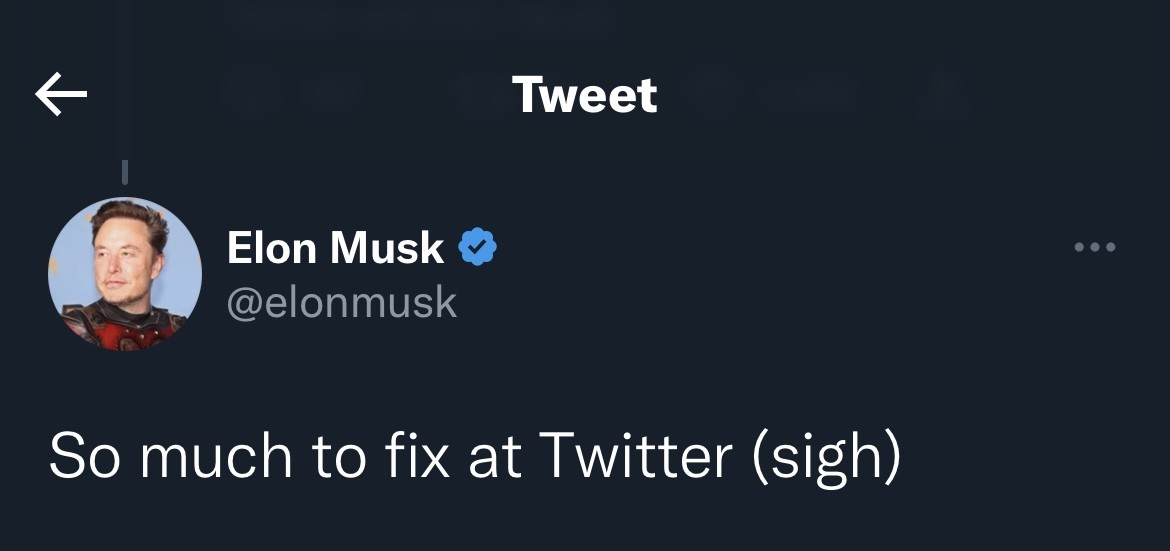Tap the thread connector line above the avatar
The height and width of the screenshot is (551, 1170).
(125, 171)
